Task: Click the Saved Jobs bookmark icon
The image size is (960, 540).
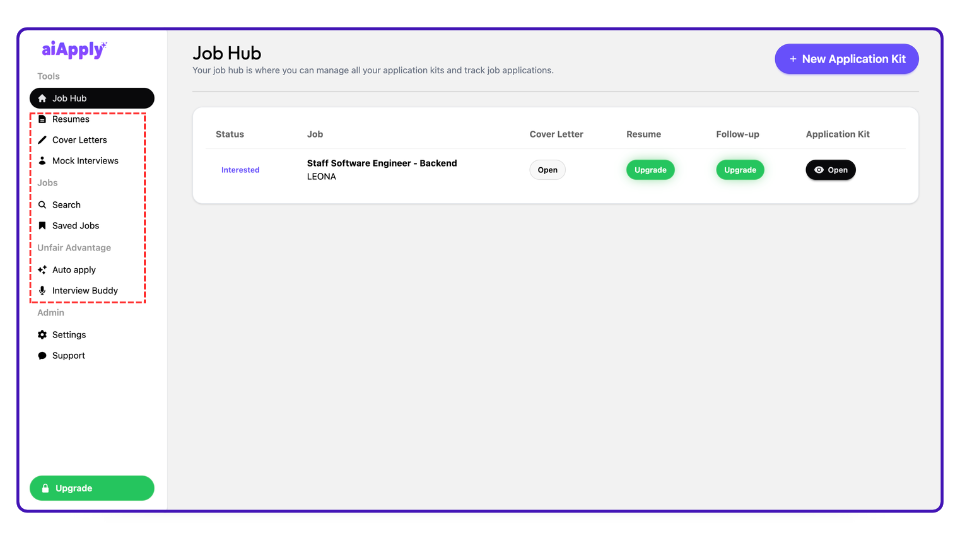Action: 42,225
